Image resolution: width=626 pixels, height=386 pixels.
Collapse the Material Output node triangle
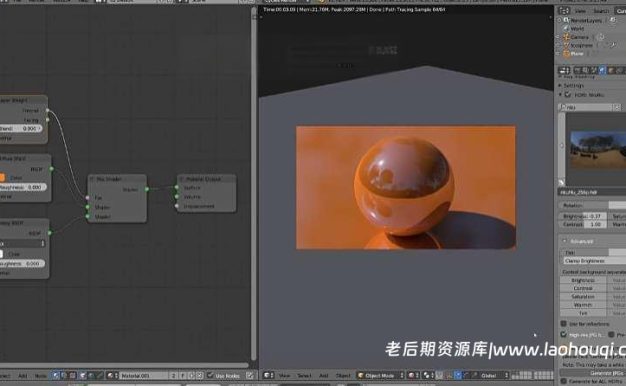(182, 179)
